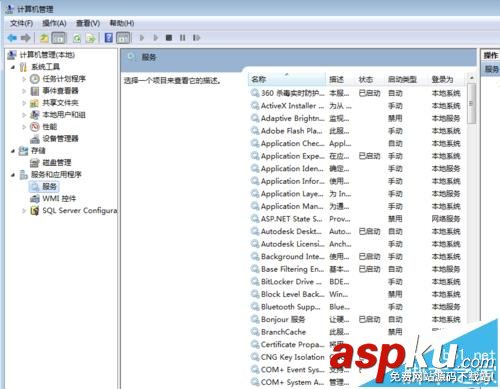Collapse the 存储 tree node
Viewport: 500px width, 389px height.
click(13, 151)
